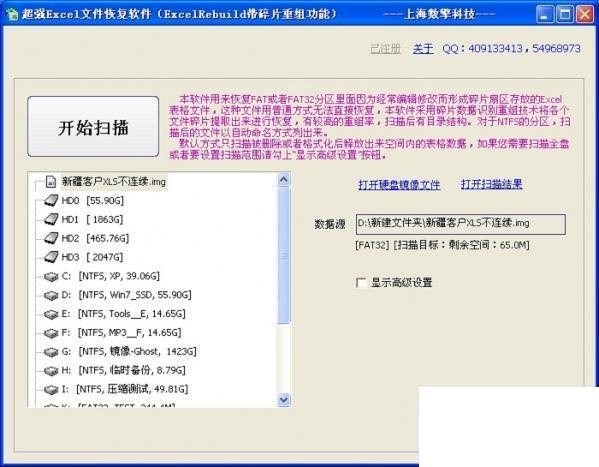Click the E: drive partition icon
This screenshot has height=467, width=599.
coord(51,314)
